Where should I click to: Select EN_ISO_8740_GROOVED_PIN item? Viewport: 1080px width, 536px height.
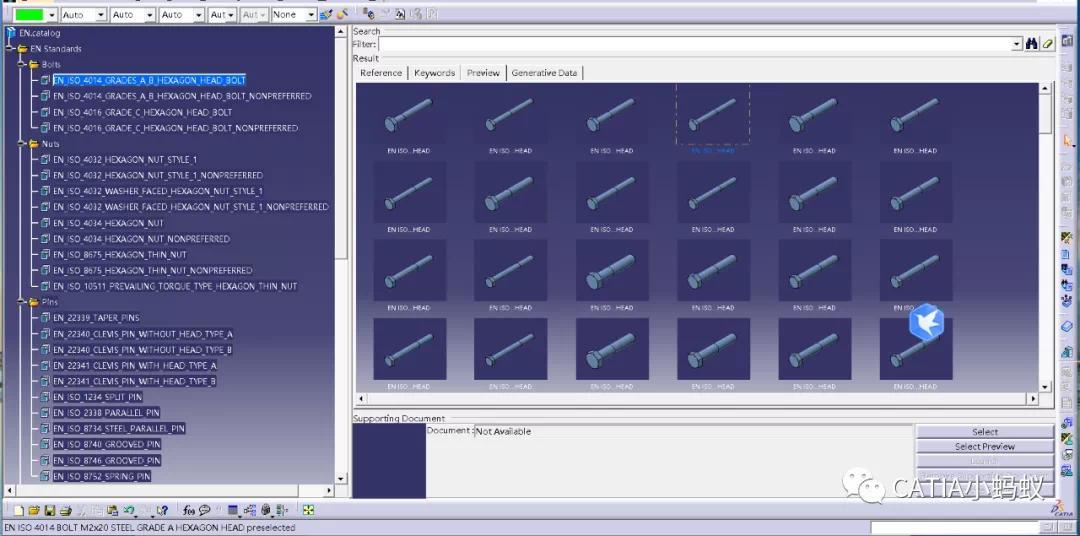click(x=107, y=445)
